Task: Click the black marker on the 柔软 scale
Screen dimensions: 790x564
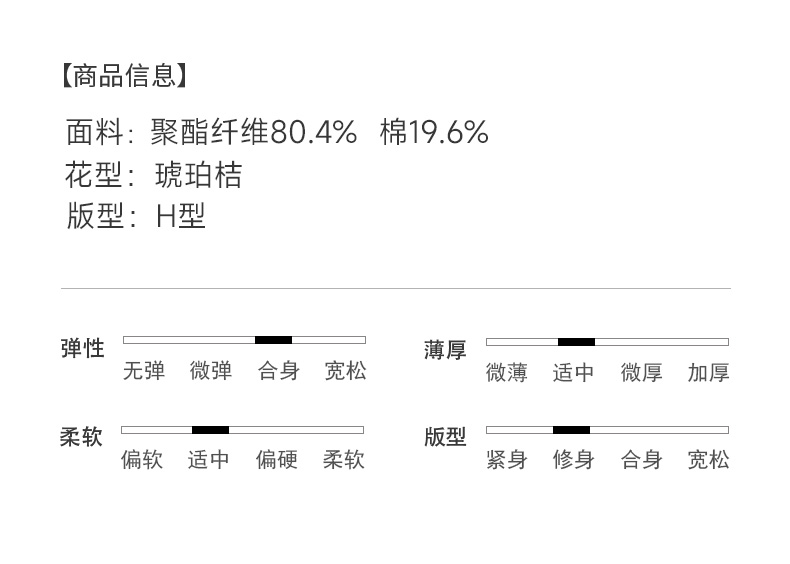Action: pyautogui.click(x=210, y=430)
